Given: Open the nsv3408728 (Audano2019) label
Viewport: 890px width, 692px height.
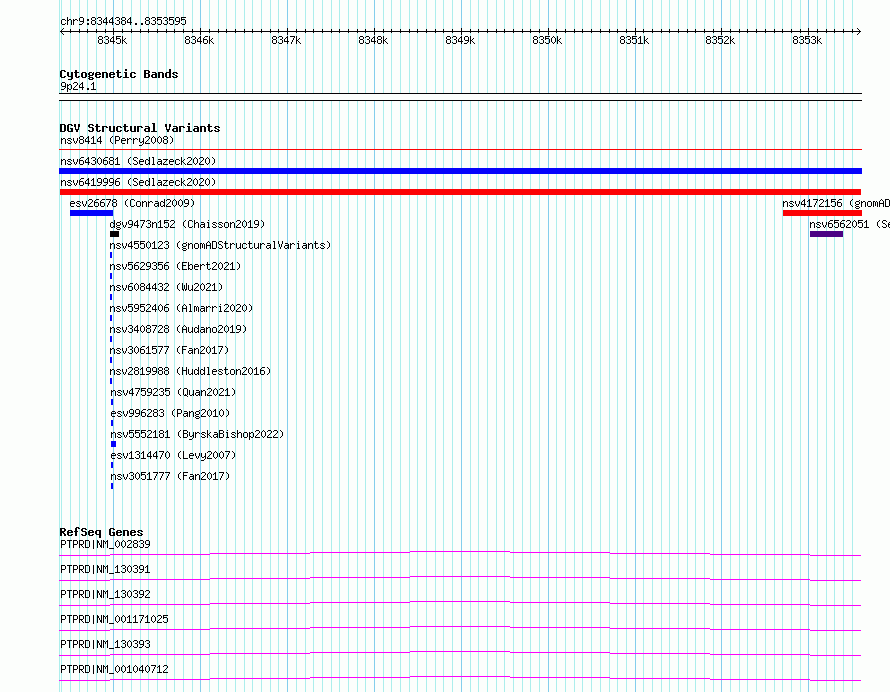Looking at the screenshot, I should [x=178, y=329].
